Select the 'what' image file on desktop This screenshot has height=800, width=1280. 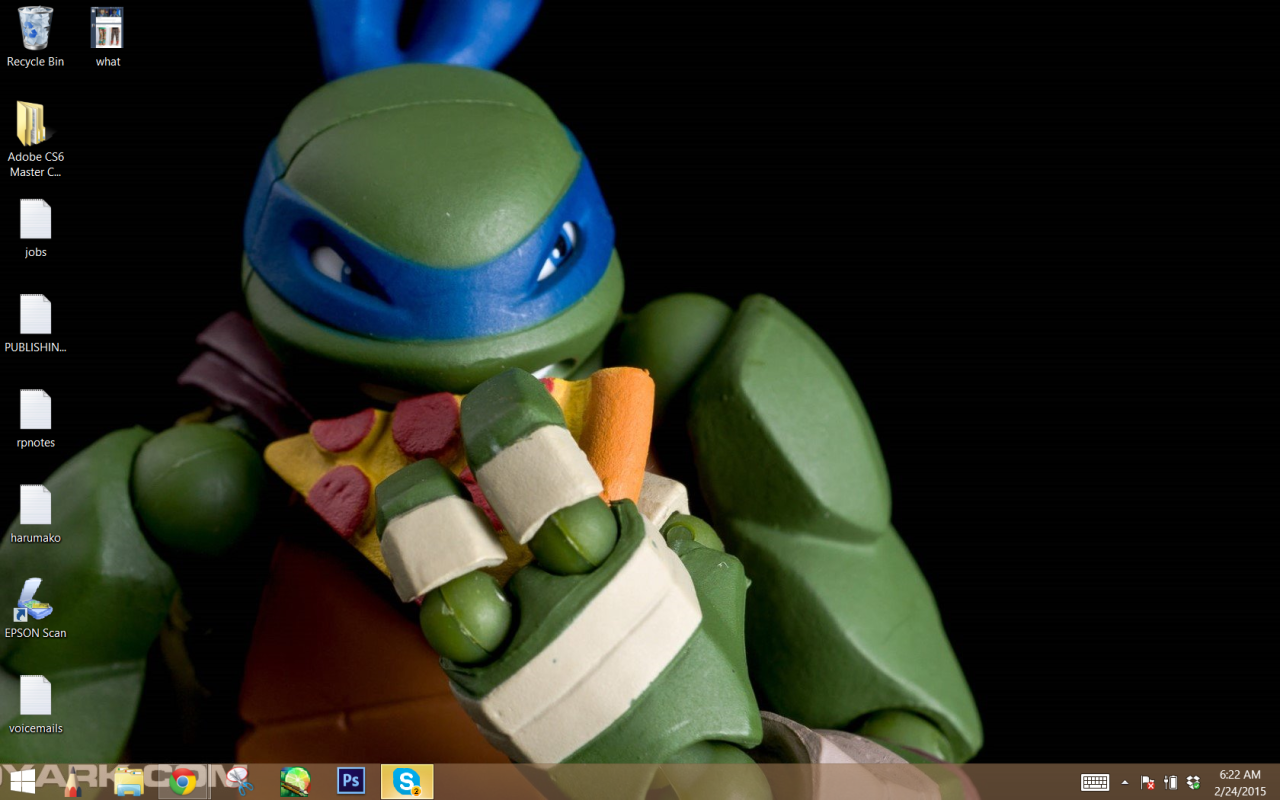pyautogui.click(x=107, y=37)
